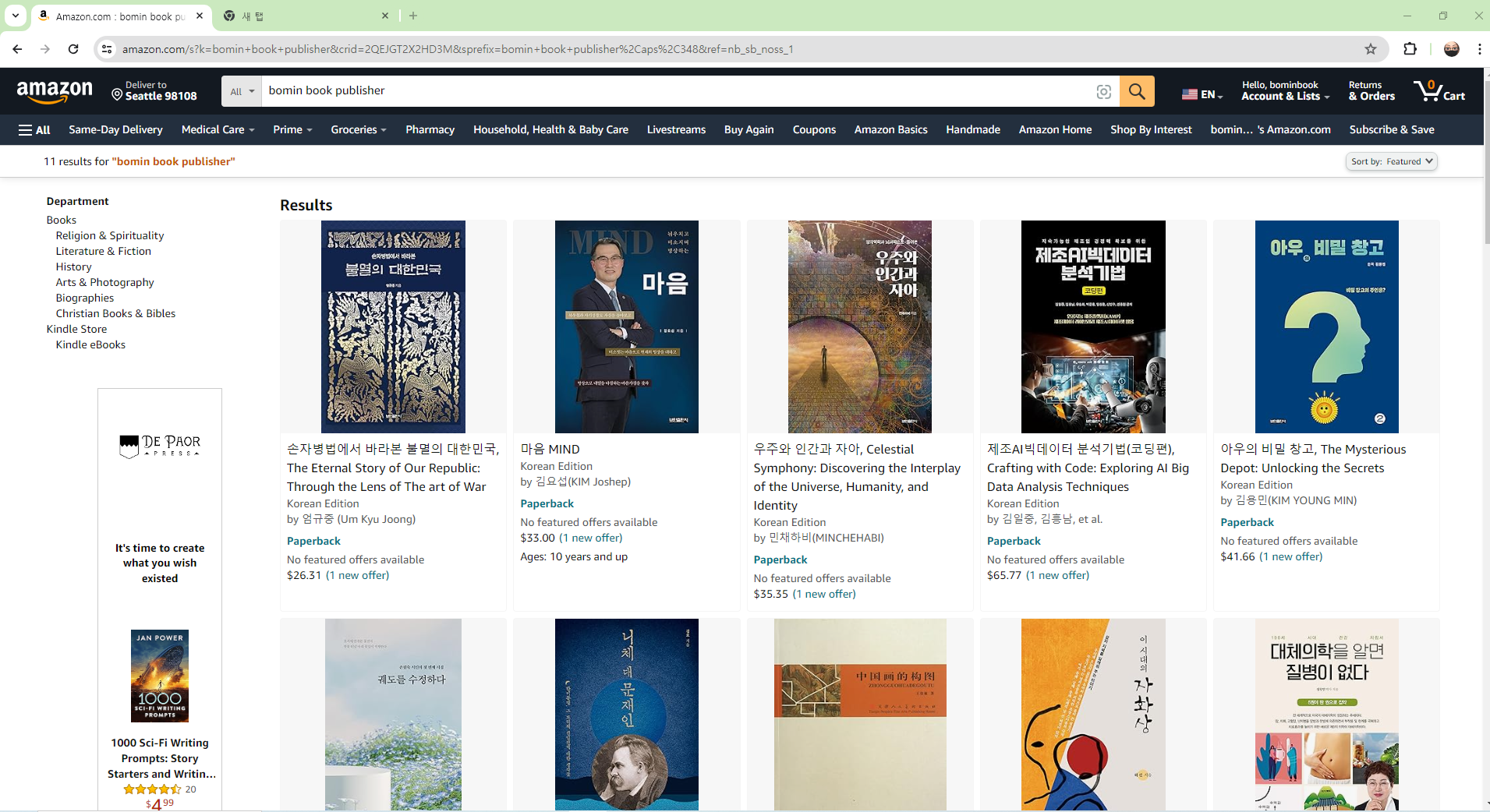Image resolution: width=1490 pixels, height=812 pixels.
Task: Open the blue question-mark head book cover
Action: [x=1326, y=327]
